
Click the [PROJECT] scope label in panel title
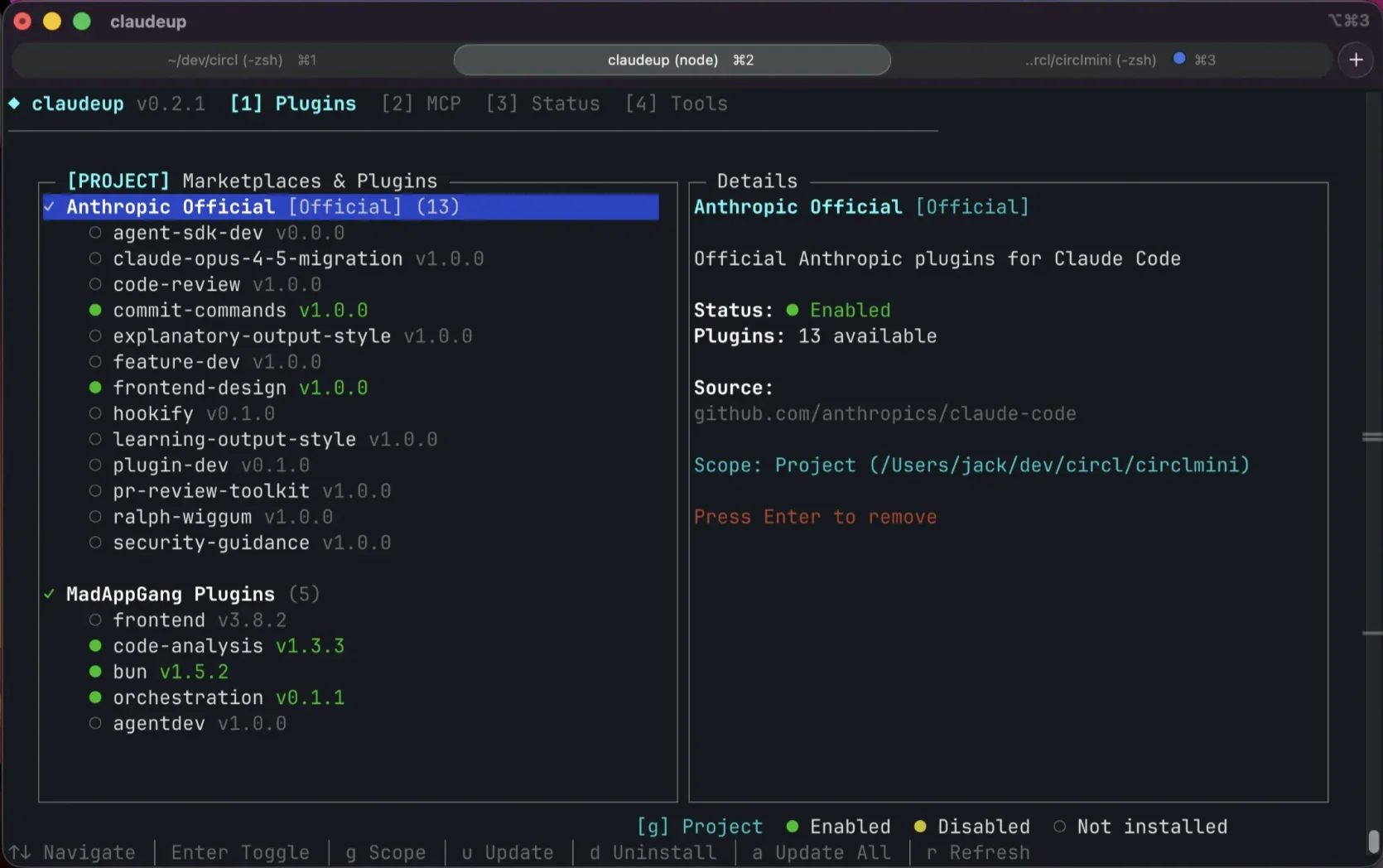(118, 181)
